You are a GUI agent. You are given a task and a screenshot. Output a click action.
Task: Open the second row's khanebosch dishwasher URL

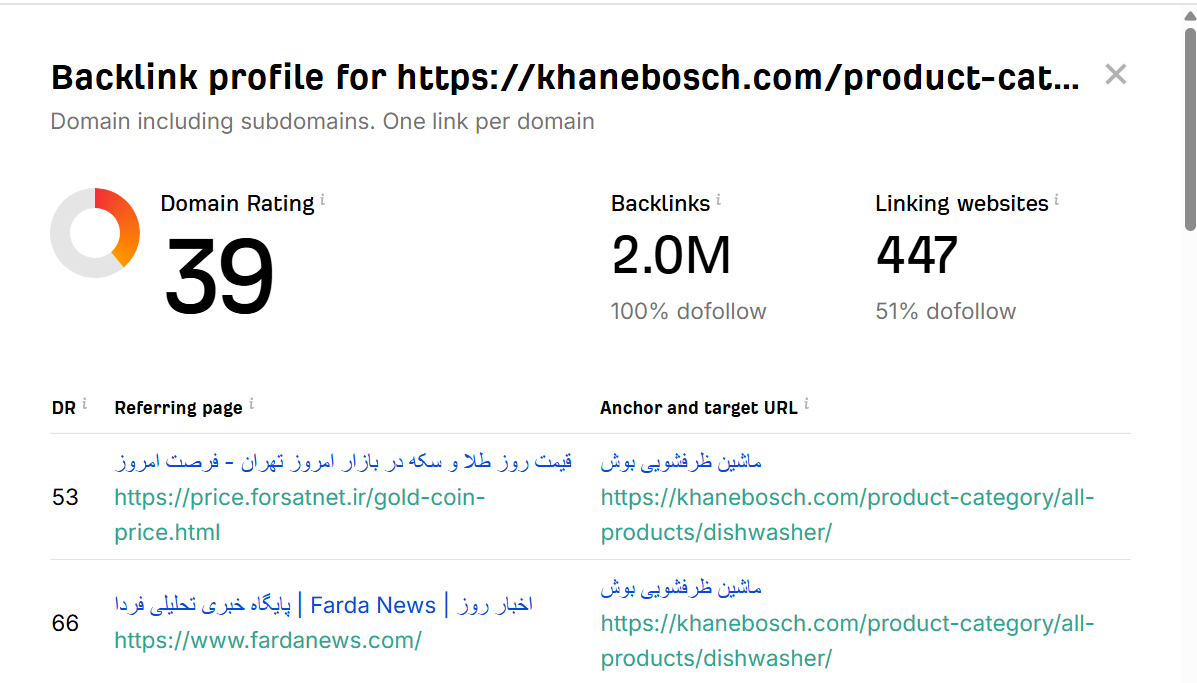847,640
